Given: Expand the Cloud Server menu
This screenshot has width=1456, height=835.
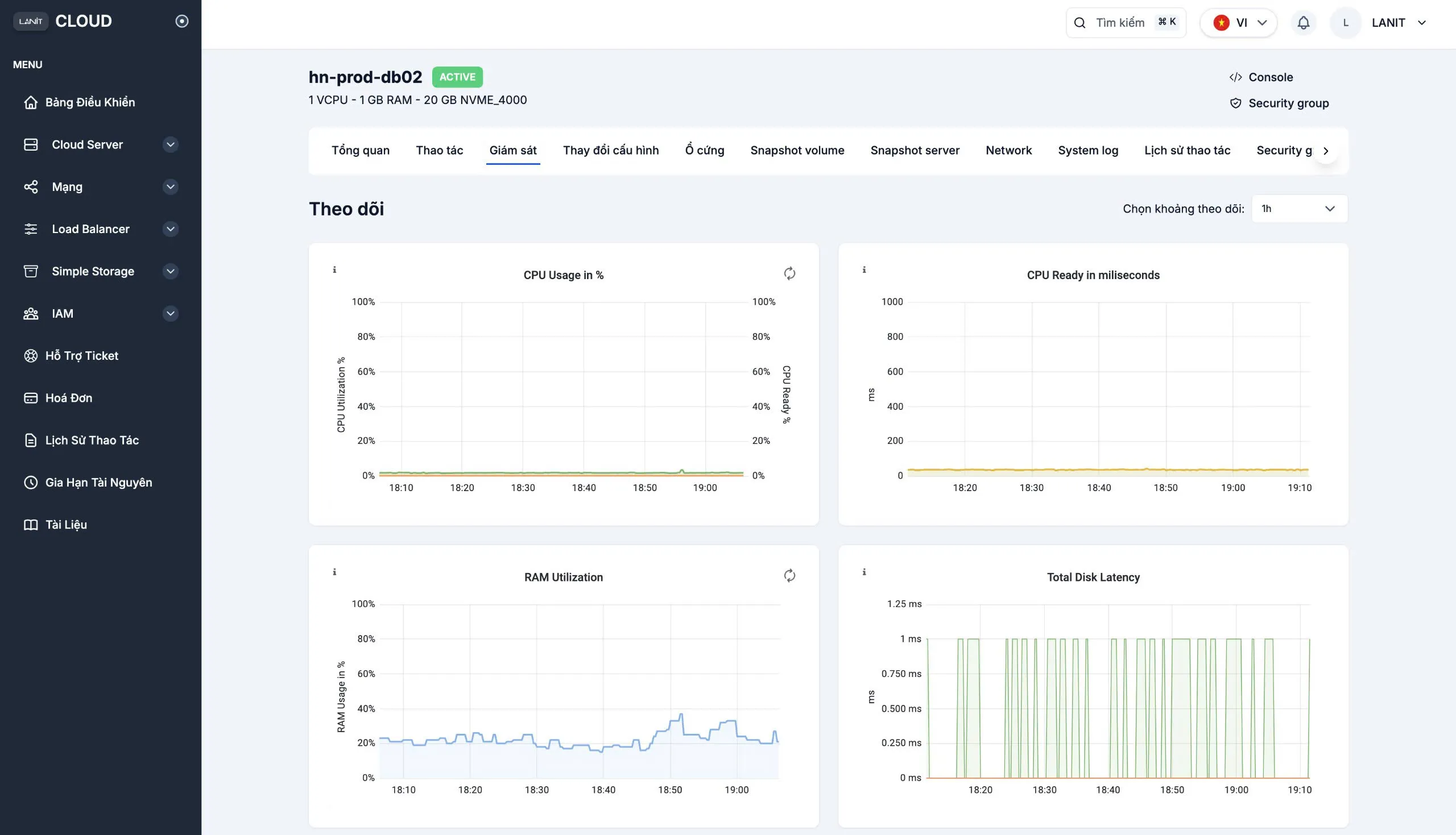Looking at the screenshot, I should pyautogui.click(x=171, y=144).
